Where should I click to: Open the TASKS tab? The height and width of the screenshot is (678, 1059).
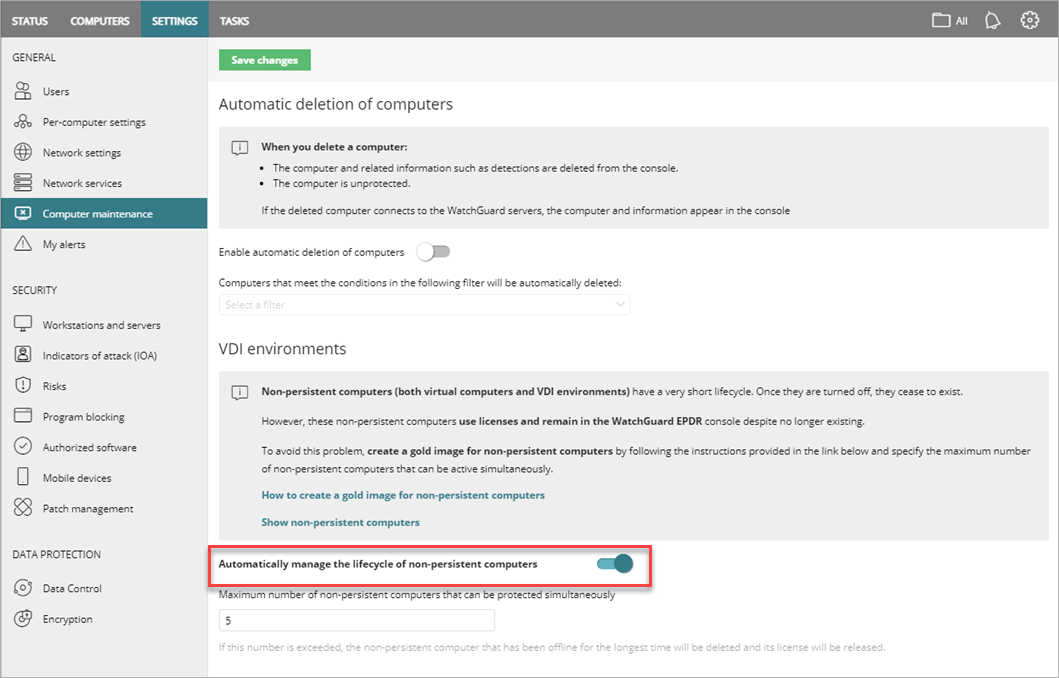(234, 20)
